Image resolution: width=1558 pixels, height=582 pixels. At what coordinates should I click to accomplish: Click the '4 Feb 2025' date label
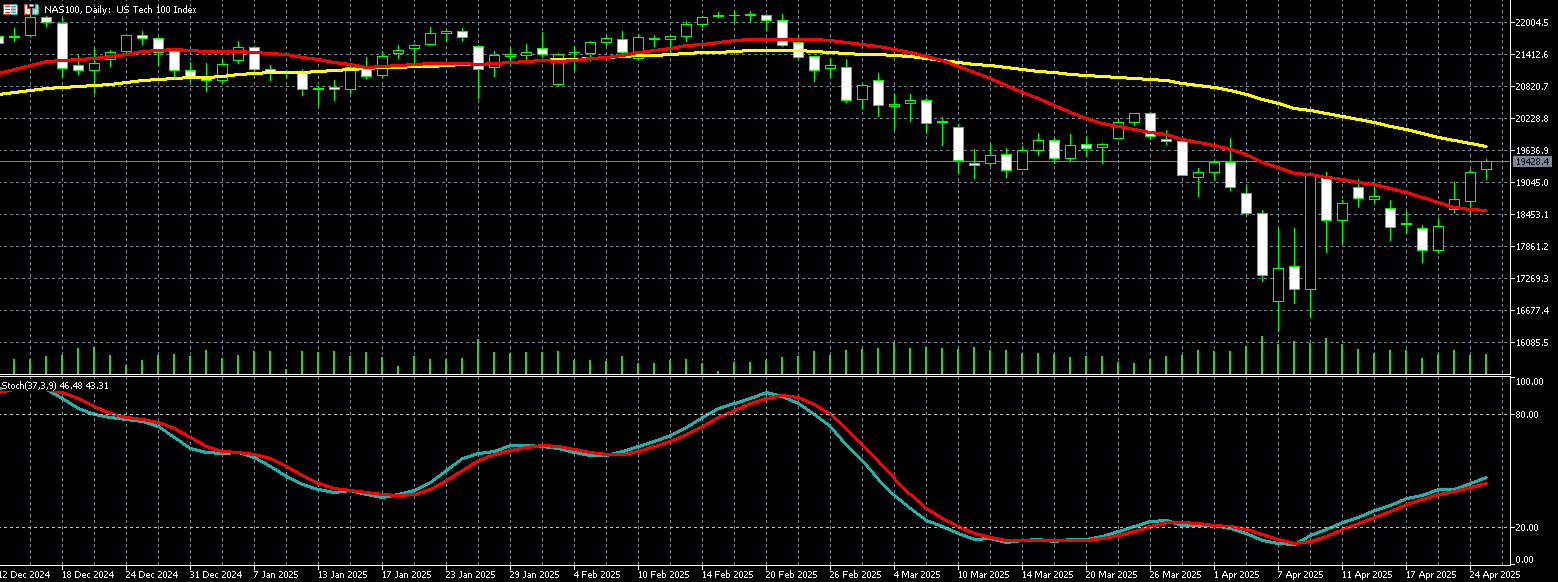[597, 576]
